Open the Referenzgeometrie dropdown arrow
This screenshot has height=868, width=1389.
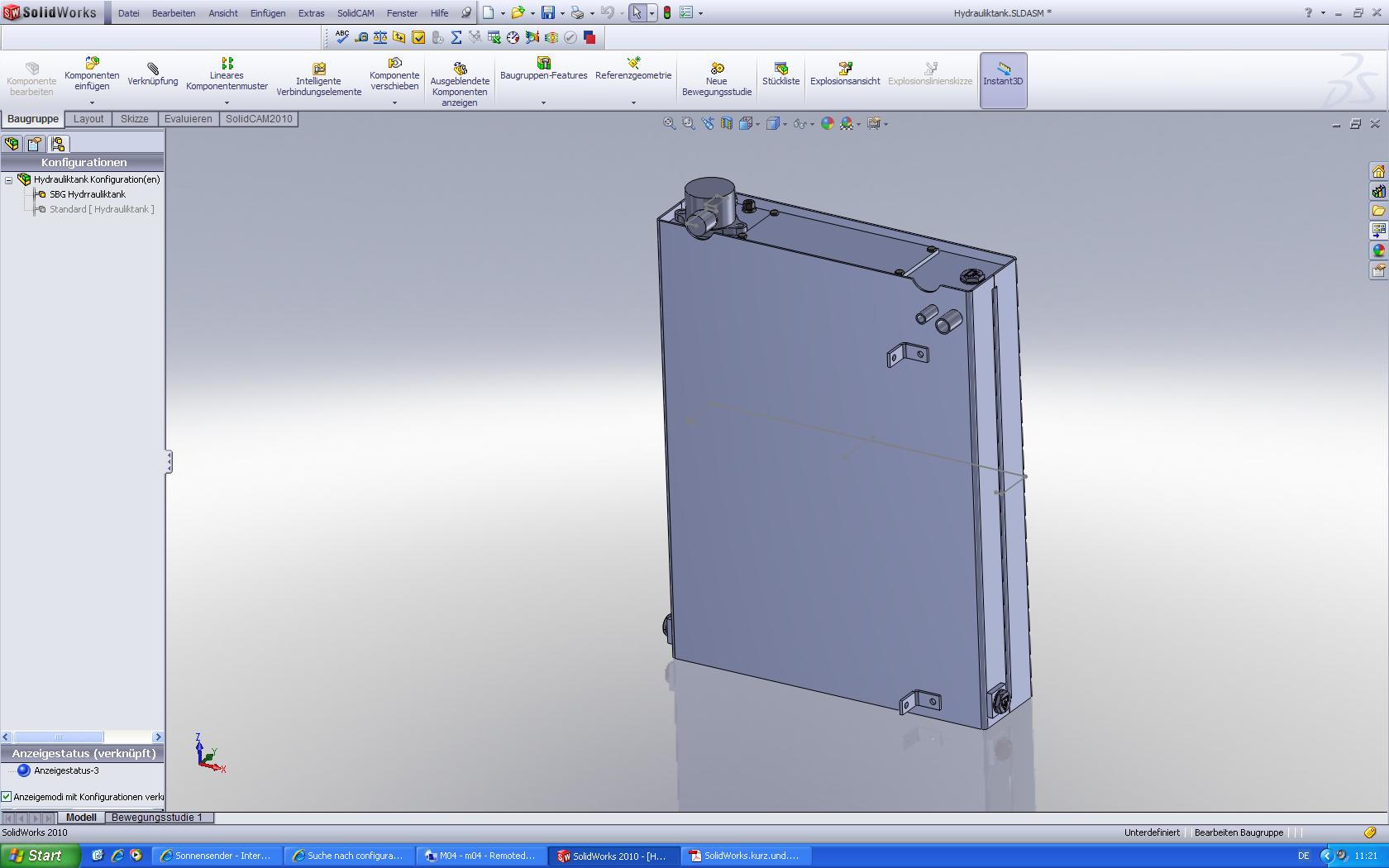(633, 103)
